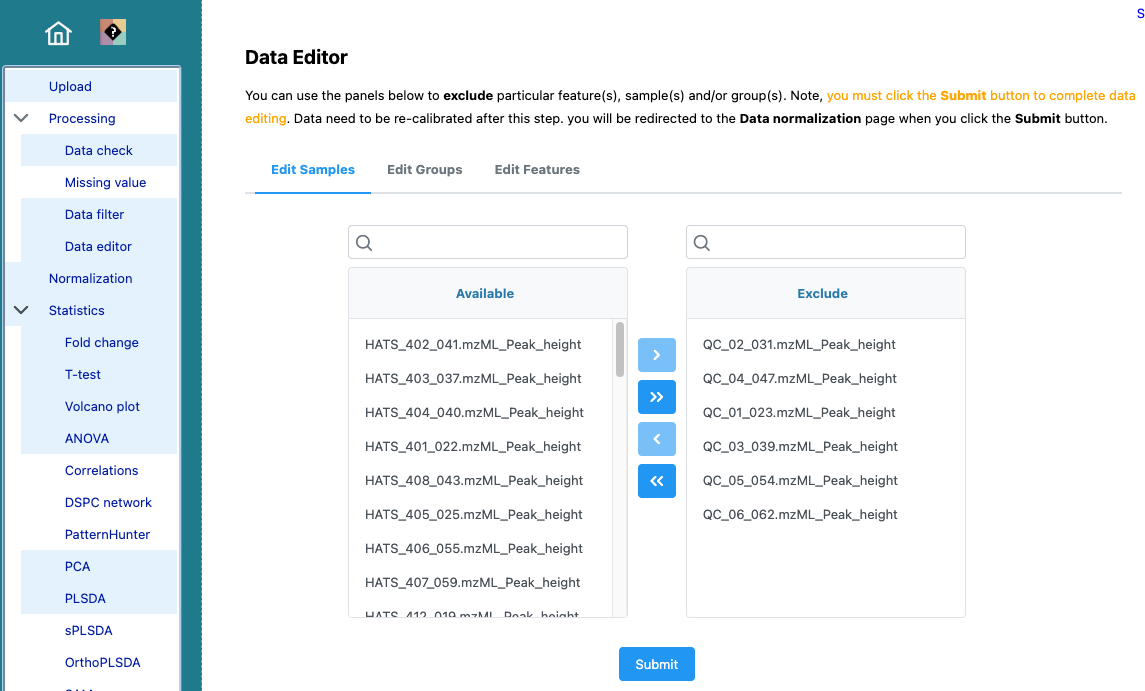The image size is (1145, 691).
Task: Go to the home page icon
Action: pyautogui.click(x=58, y=33)
